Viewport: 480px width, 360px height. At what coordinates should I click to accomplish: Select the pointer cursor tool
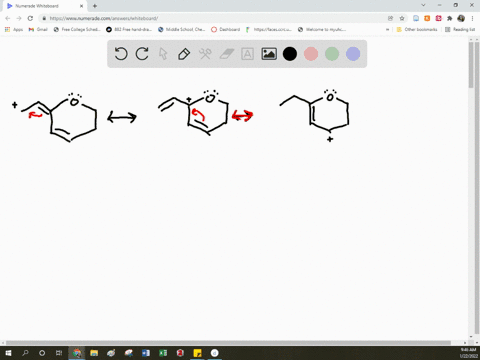(163, 54)
